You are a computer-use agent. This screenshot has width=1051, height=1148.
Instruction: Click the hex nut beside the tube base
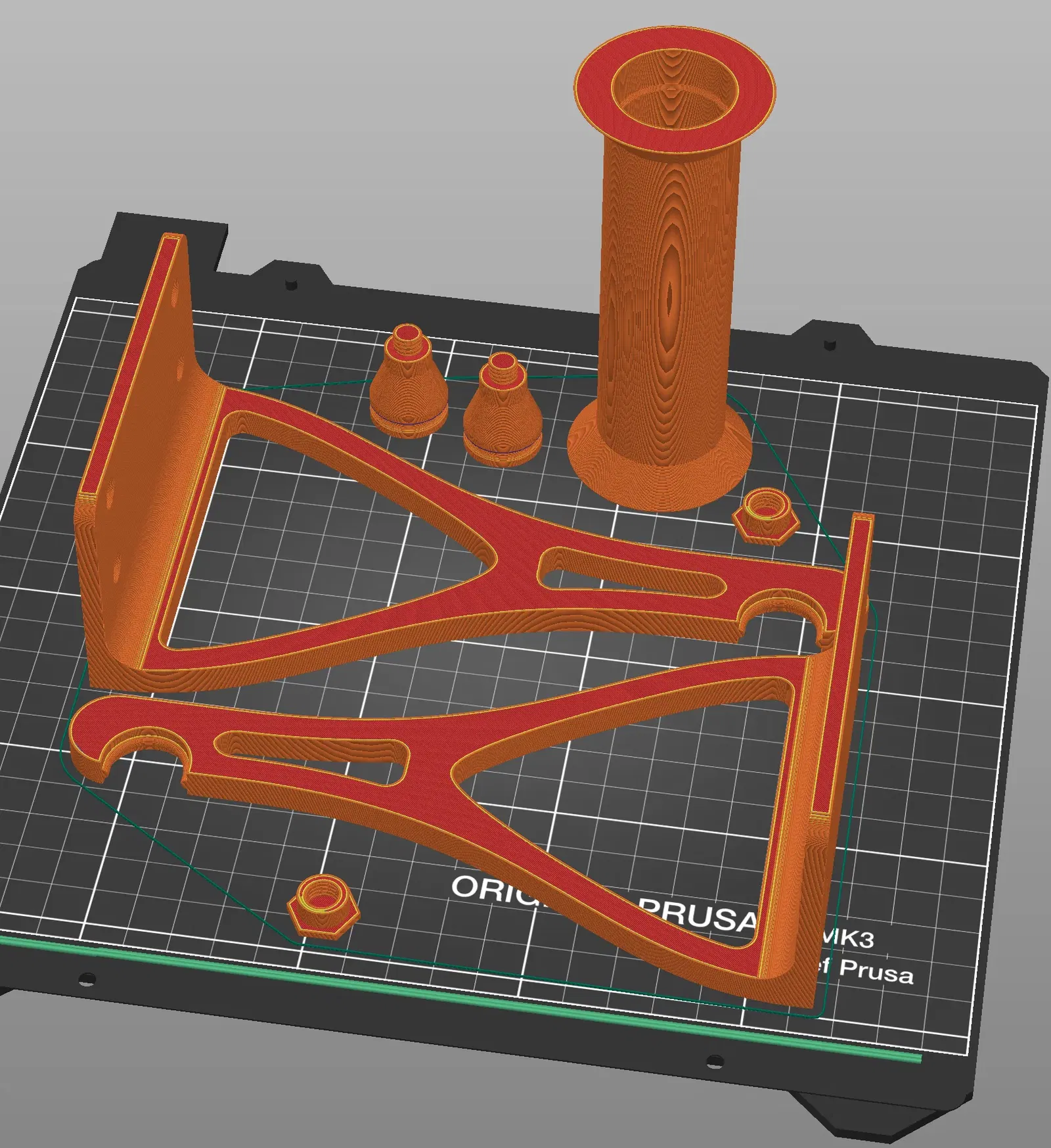[x=766, y=516]
